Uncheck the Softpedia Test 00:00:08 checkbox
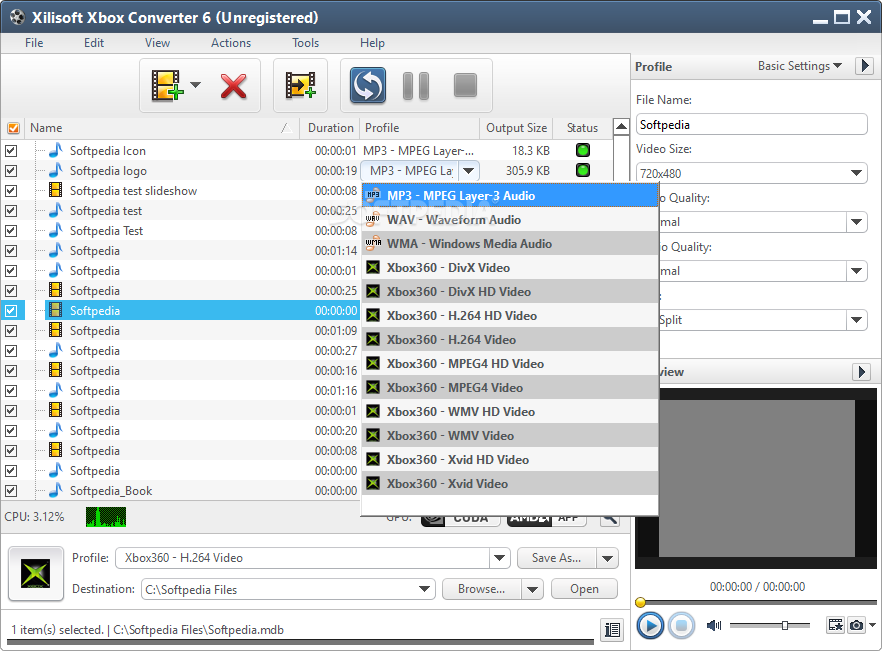Image resolution: width=882 pixels, height=651 pixels. pos(11,231)
